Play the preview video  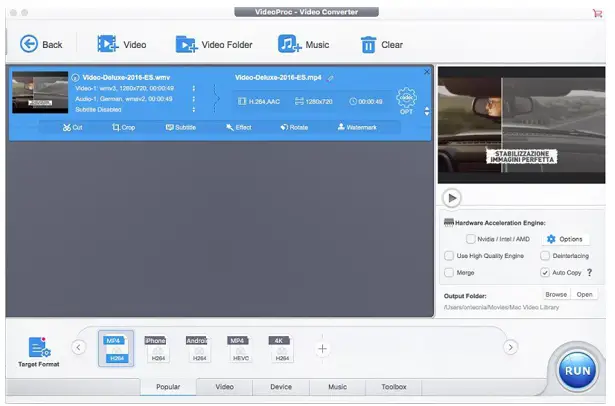click(452, 198)
